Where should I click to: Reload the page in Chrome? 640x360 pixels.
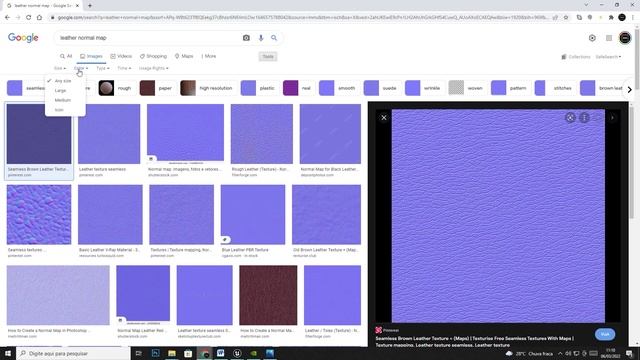(x=29, y=18)
